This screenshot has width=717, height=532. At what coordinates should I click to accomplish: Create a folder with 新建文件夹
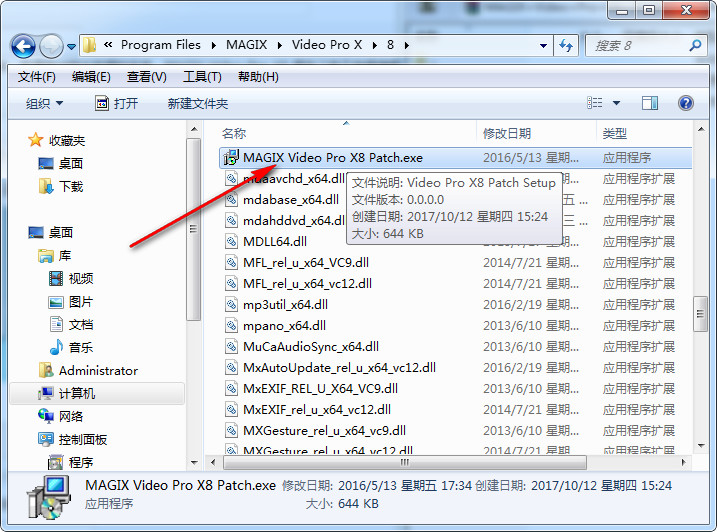pos(198,104)
